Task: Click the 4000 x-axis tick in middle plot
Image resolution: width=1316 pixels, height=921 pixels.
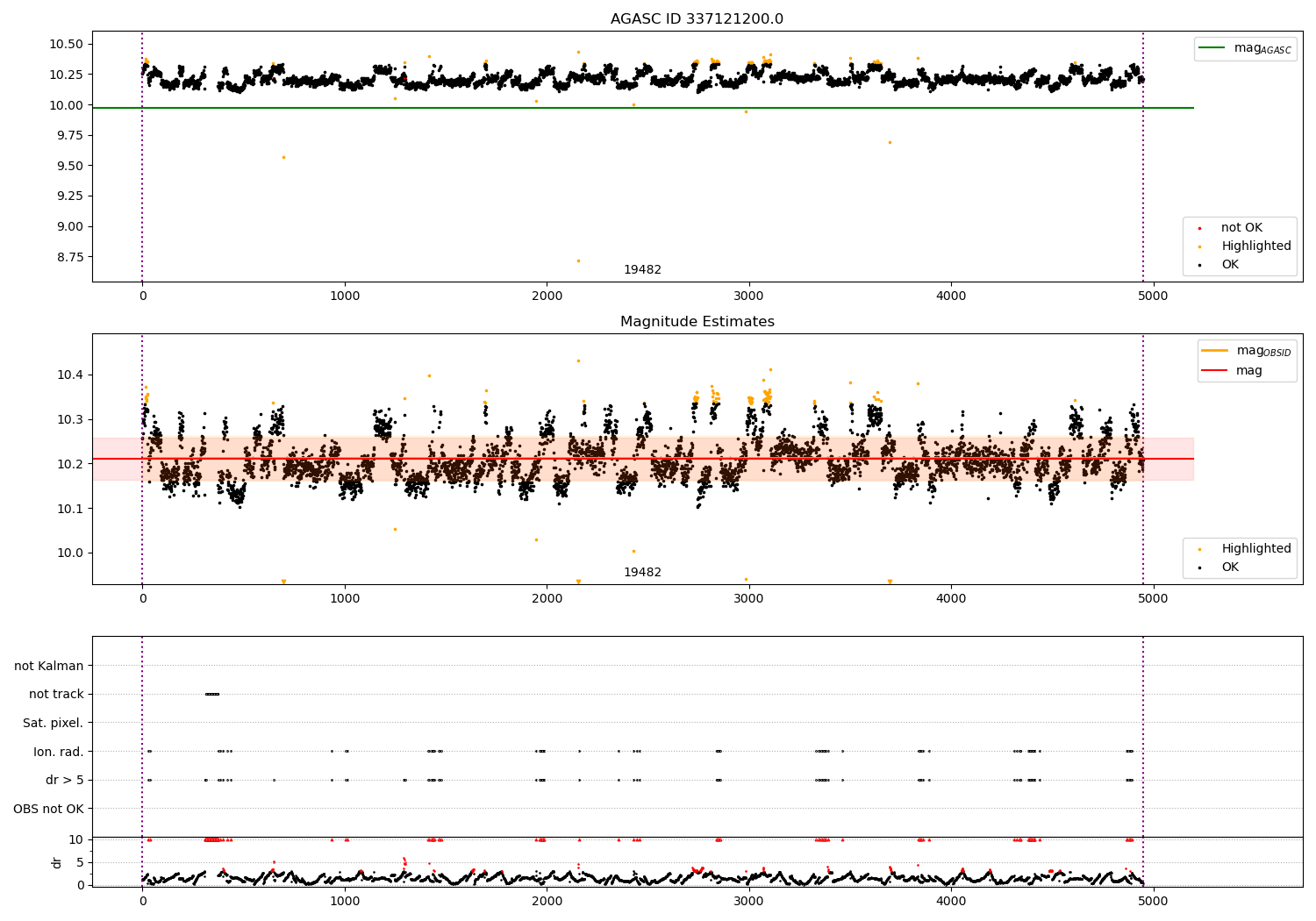Action: 951,598
